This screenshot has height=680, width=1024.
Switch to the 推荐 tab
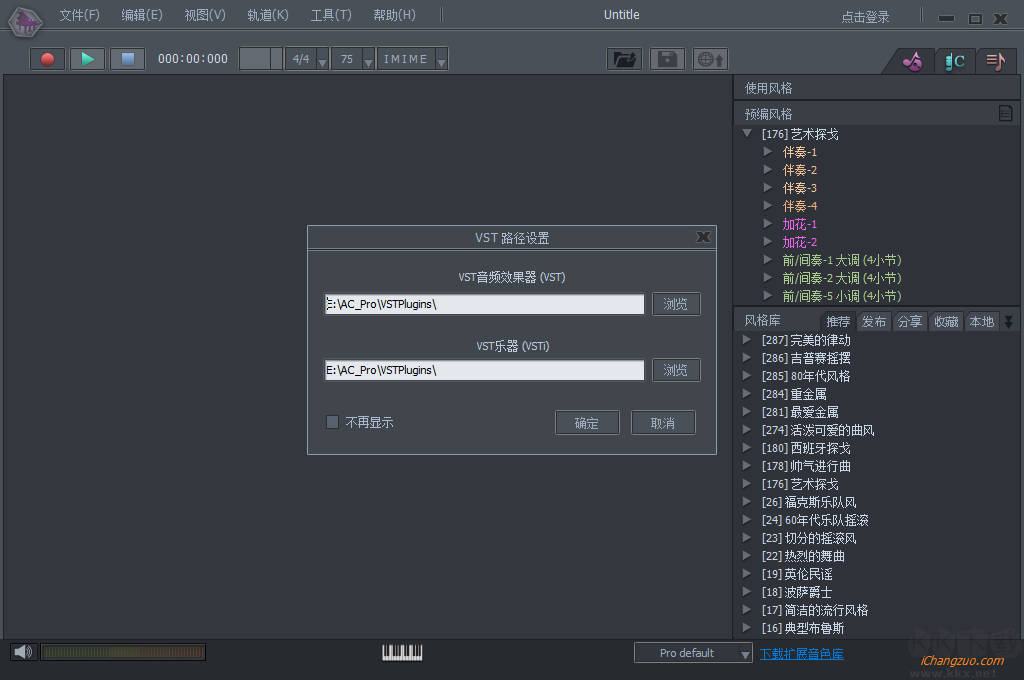(x=838, y=321)
